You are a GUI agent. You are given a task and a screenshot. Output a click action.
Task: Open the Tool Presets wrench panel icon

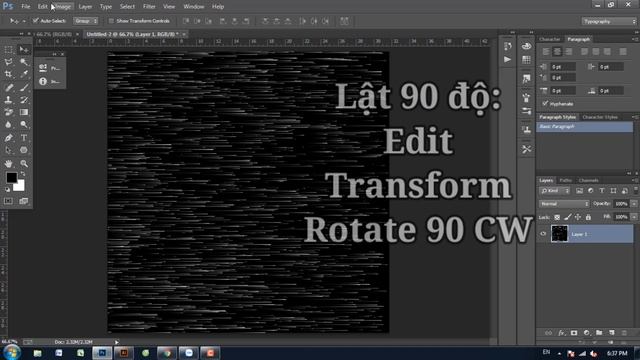(527, 149)
